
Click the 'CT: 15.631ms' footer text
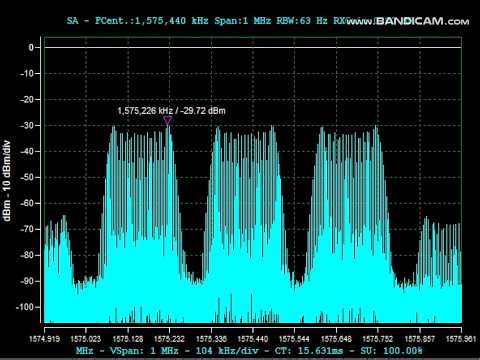(x=309, y=351)
